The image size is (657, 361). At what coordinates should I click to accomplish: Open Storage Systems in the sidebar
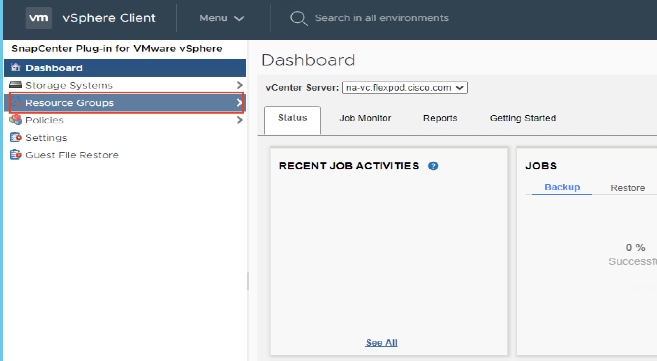tap(125, 85)
